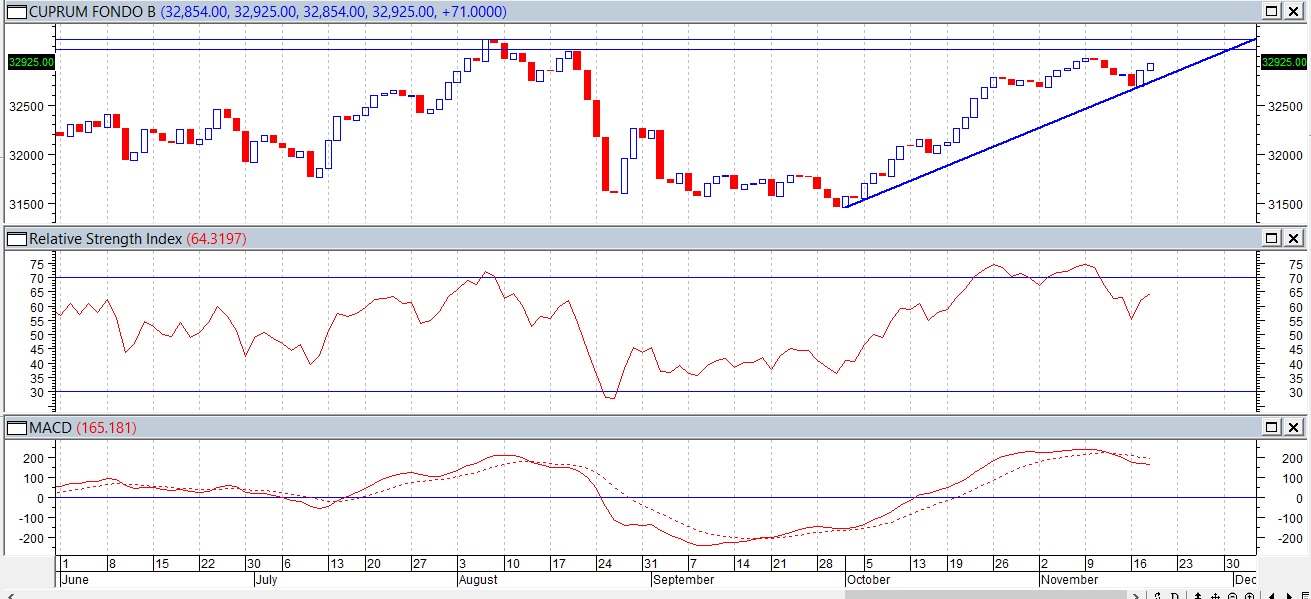Click the left green 32925.00 price tag
1311x599 pixels.
click(x=31, y=62)
